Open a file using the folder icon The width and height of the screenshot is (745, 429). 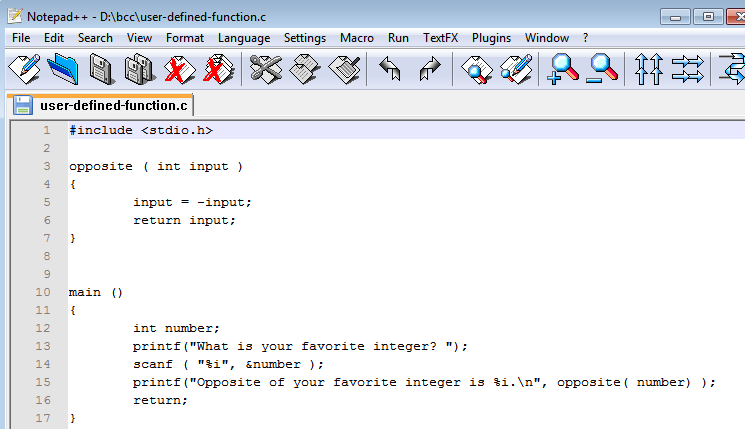coord(63,69)
